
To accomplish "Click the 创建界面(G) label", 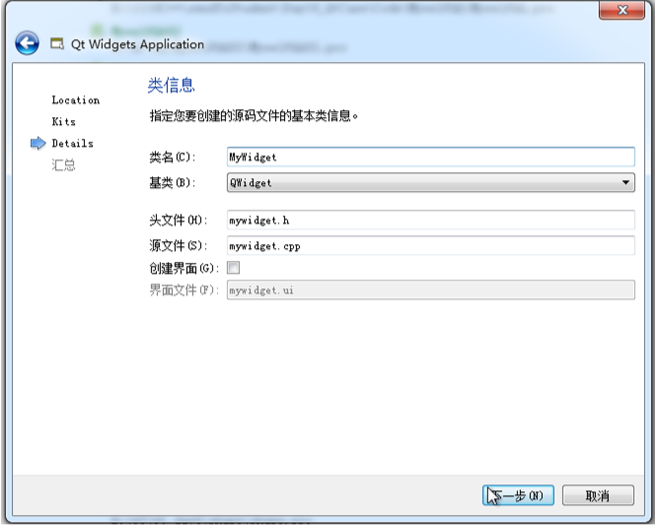I will tap(184, 268).
